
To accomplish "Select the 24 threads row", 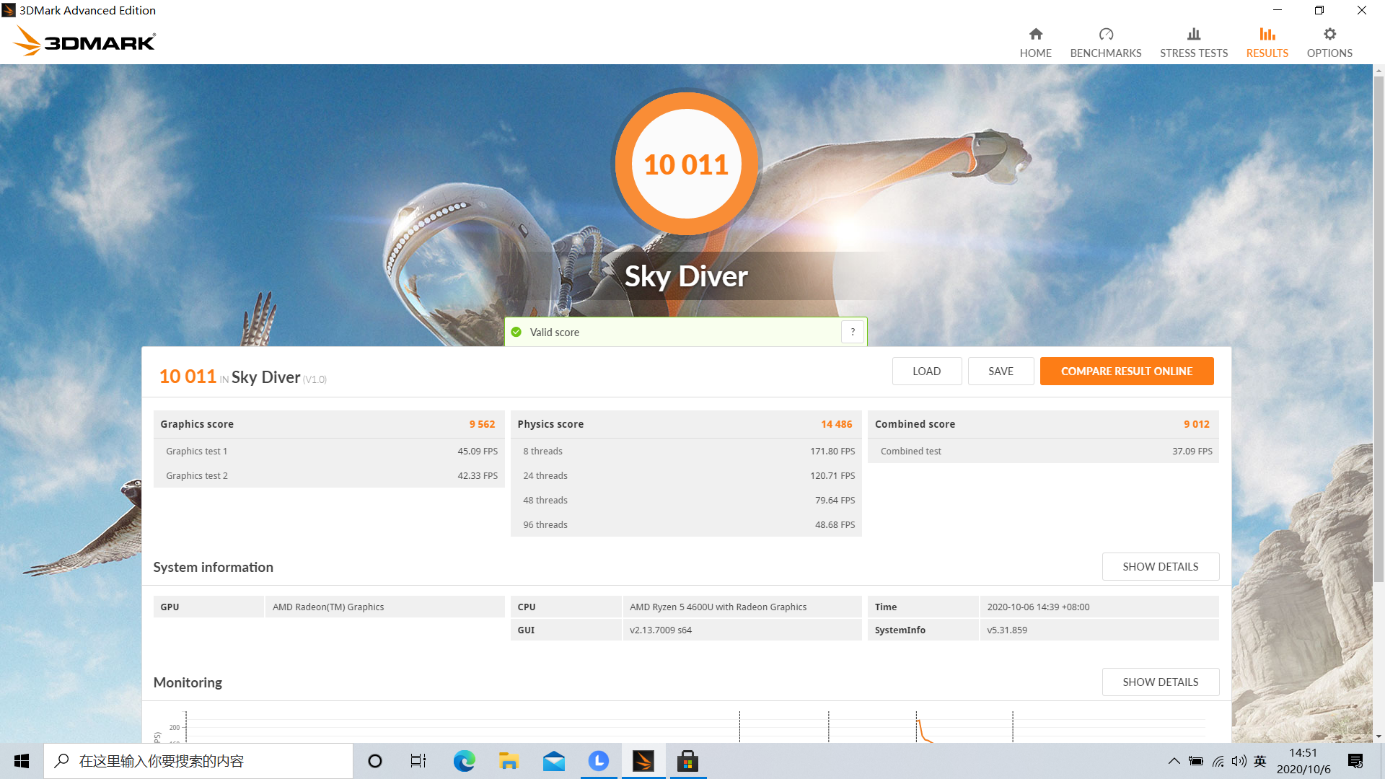I will [686, 476].
